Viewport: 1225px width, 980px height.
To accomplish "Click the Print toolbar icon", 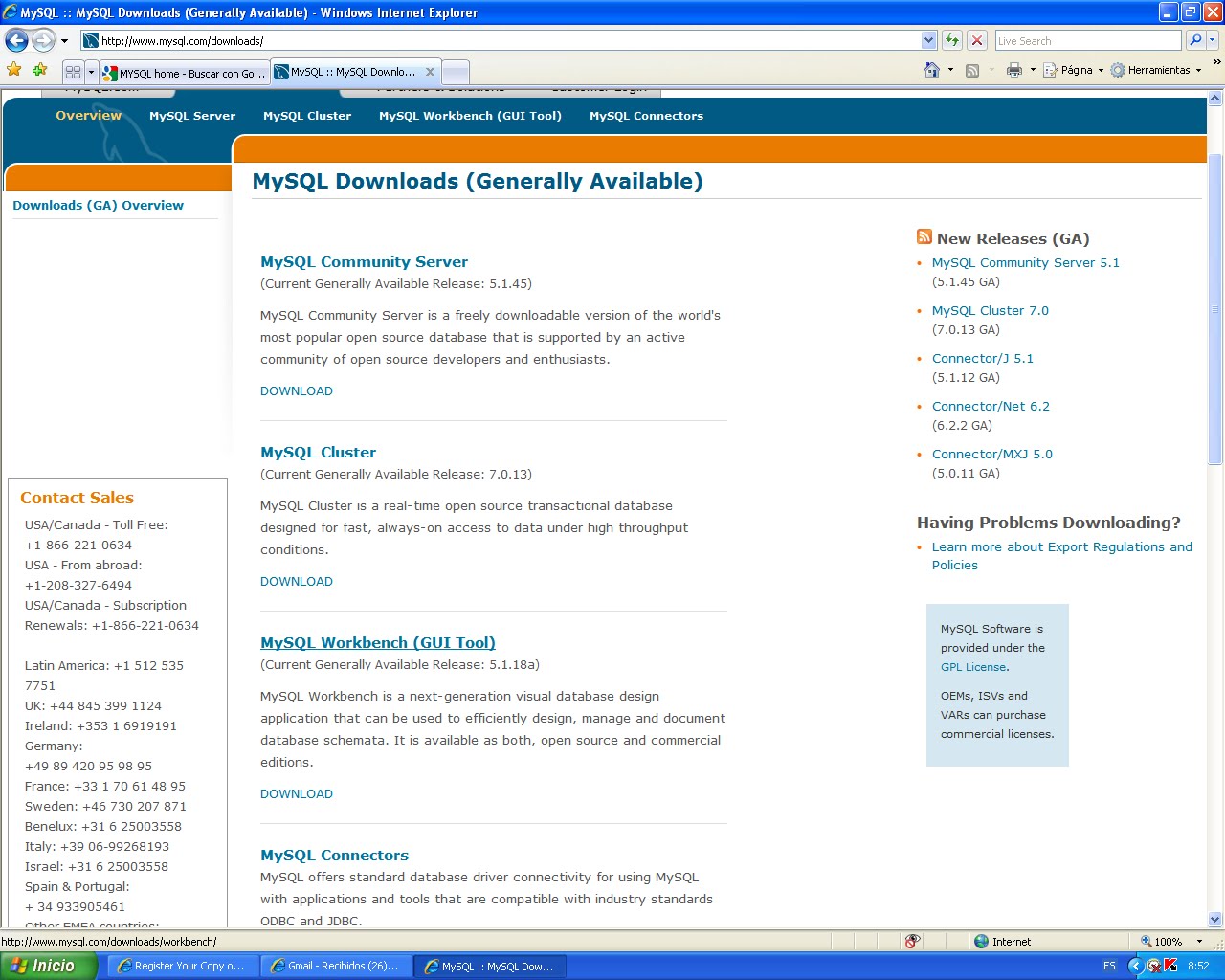I will tap(1014, 70).
